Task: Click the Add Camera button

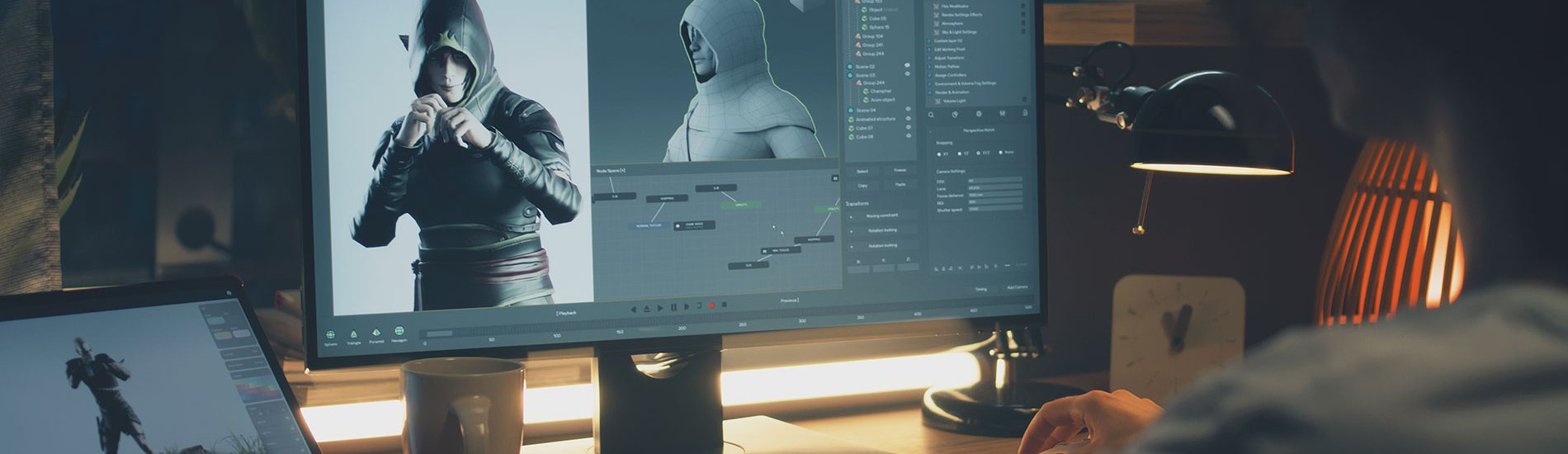Action: (x=1017, y=287)
